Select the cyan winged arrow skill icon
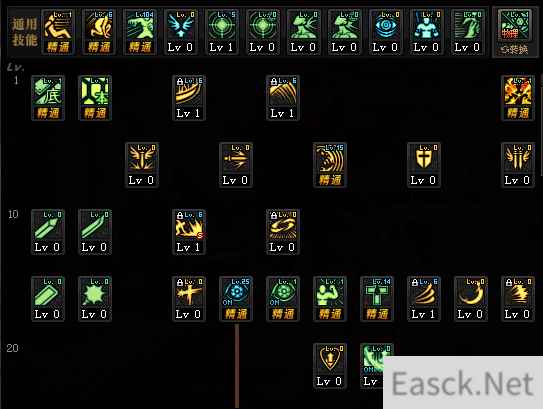Viewport: 543px width, 409px height. (x=180, y=32)
